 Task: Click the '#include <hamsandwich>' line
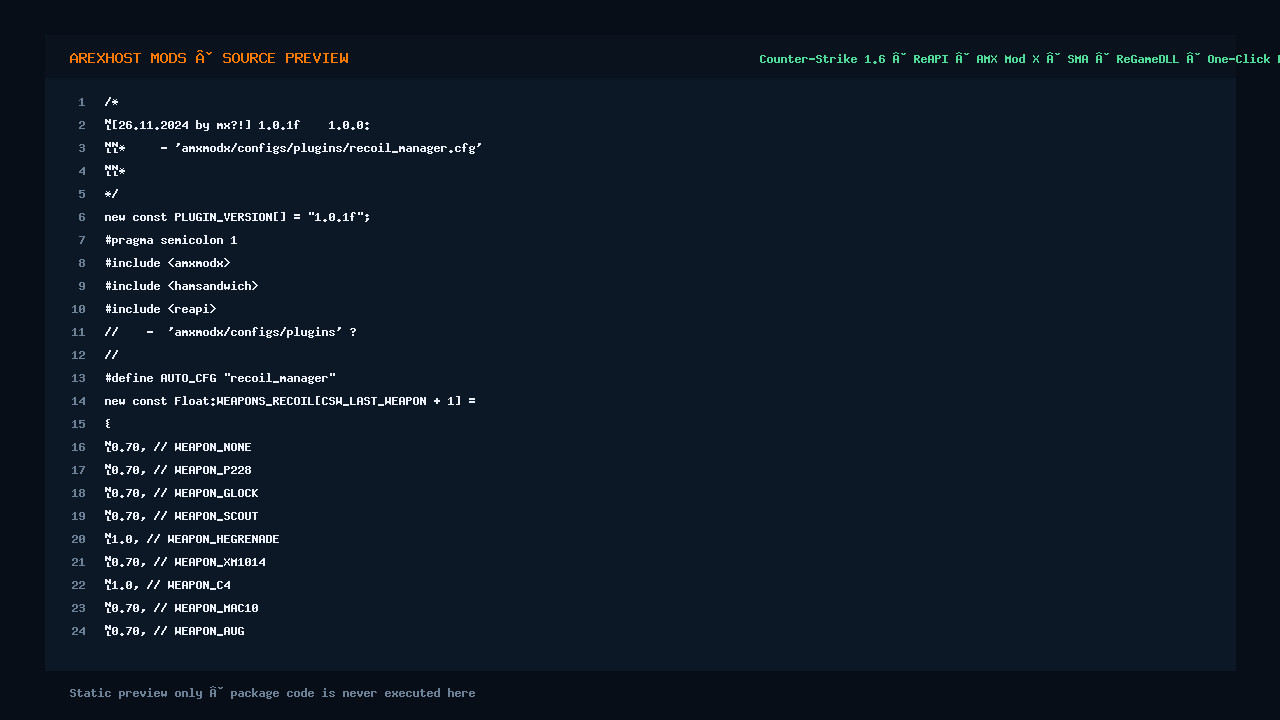[181, 286]
